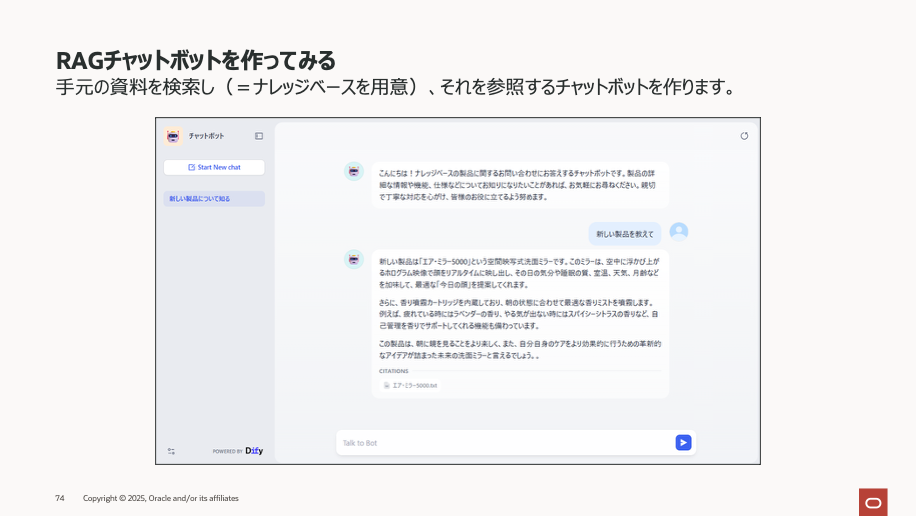This screenshot has height=516, width=916.
Task: Click the page number 74
Action: pyautogui.click(x=60, y=498)
